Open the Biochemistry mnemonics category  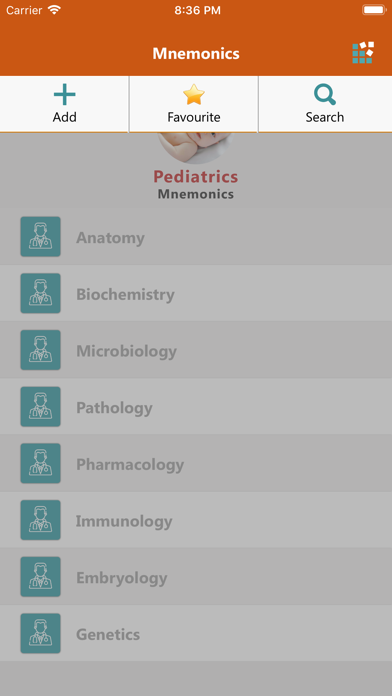[x=196, y=293]
